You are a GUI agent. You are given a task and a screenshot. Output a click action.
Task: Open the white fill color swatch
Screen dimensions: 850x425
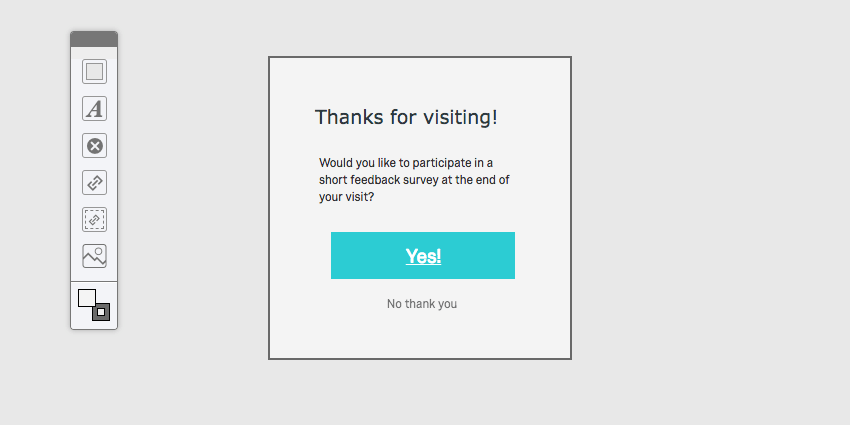pyautogui.click(x=86, y=297)
